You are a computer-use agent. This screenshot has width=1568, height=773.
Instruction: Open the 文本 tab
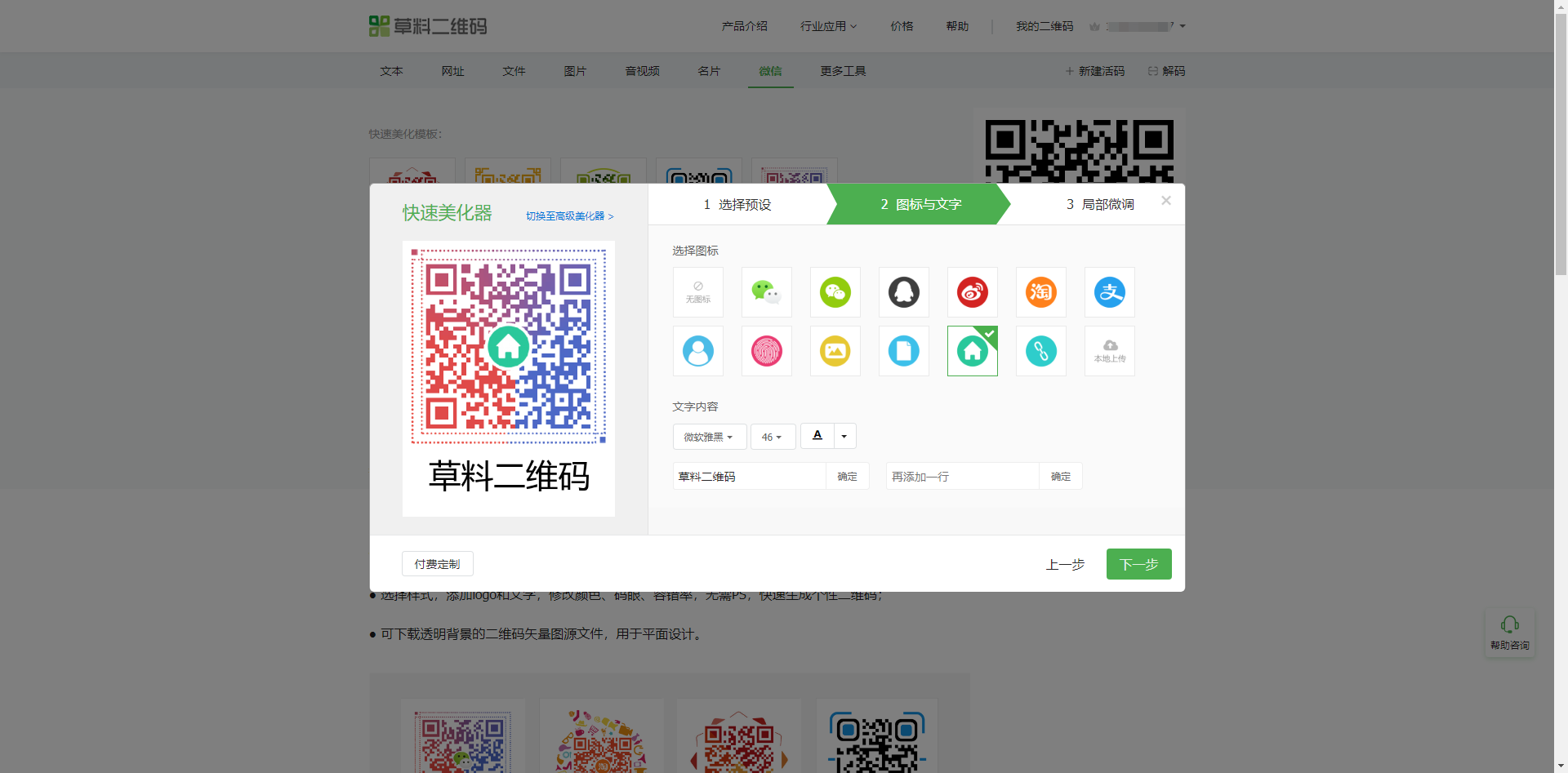[391, 71]
